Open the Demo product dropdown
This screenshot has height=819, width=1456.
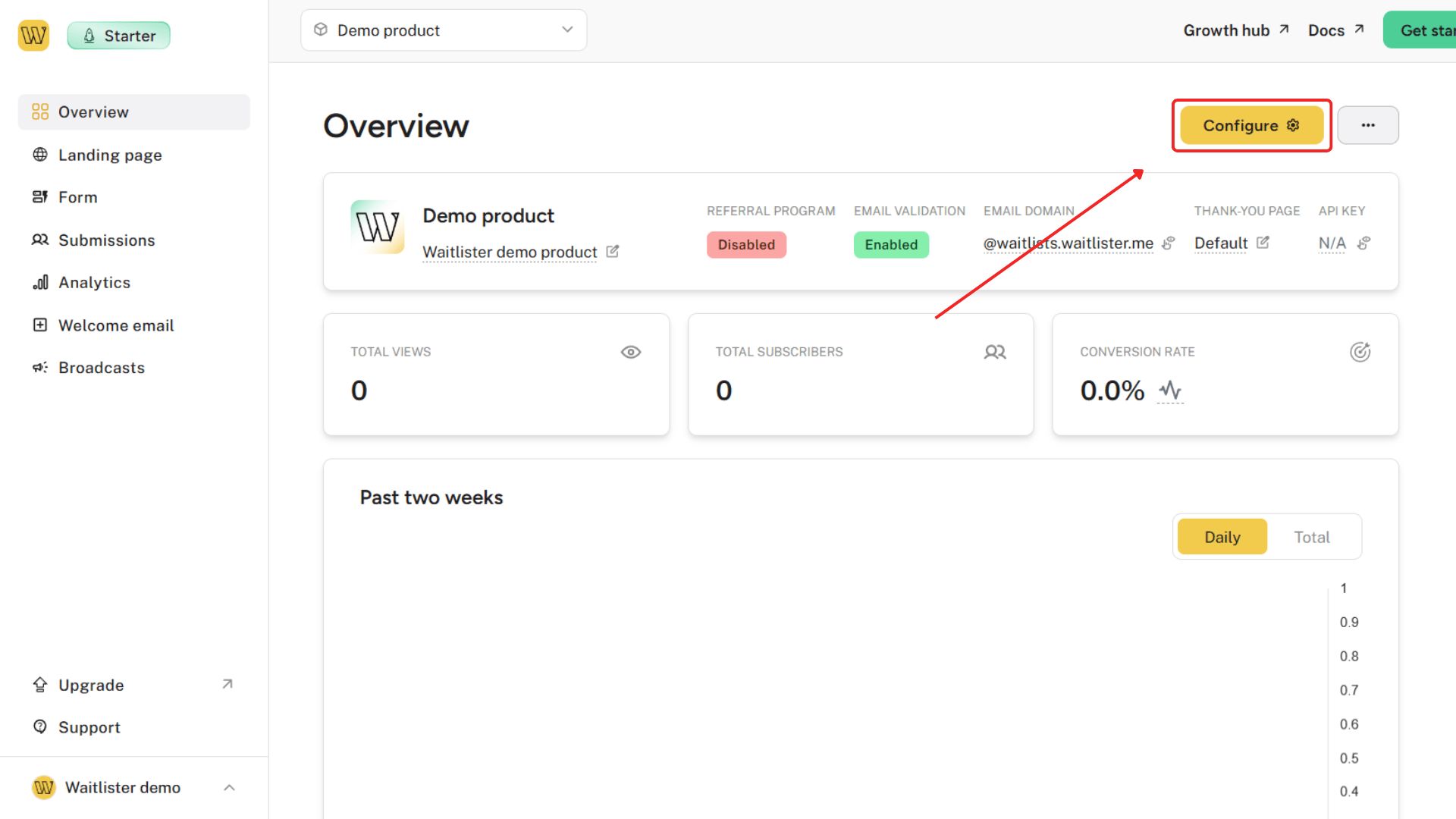tap(444, 30)
